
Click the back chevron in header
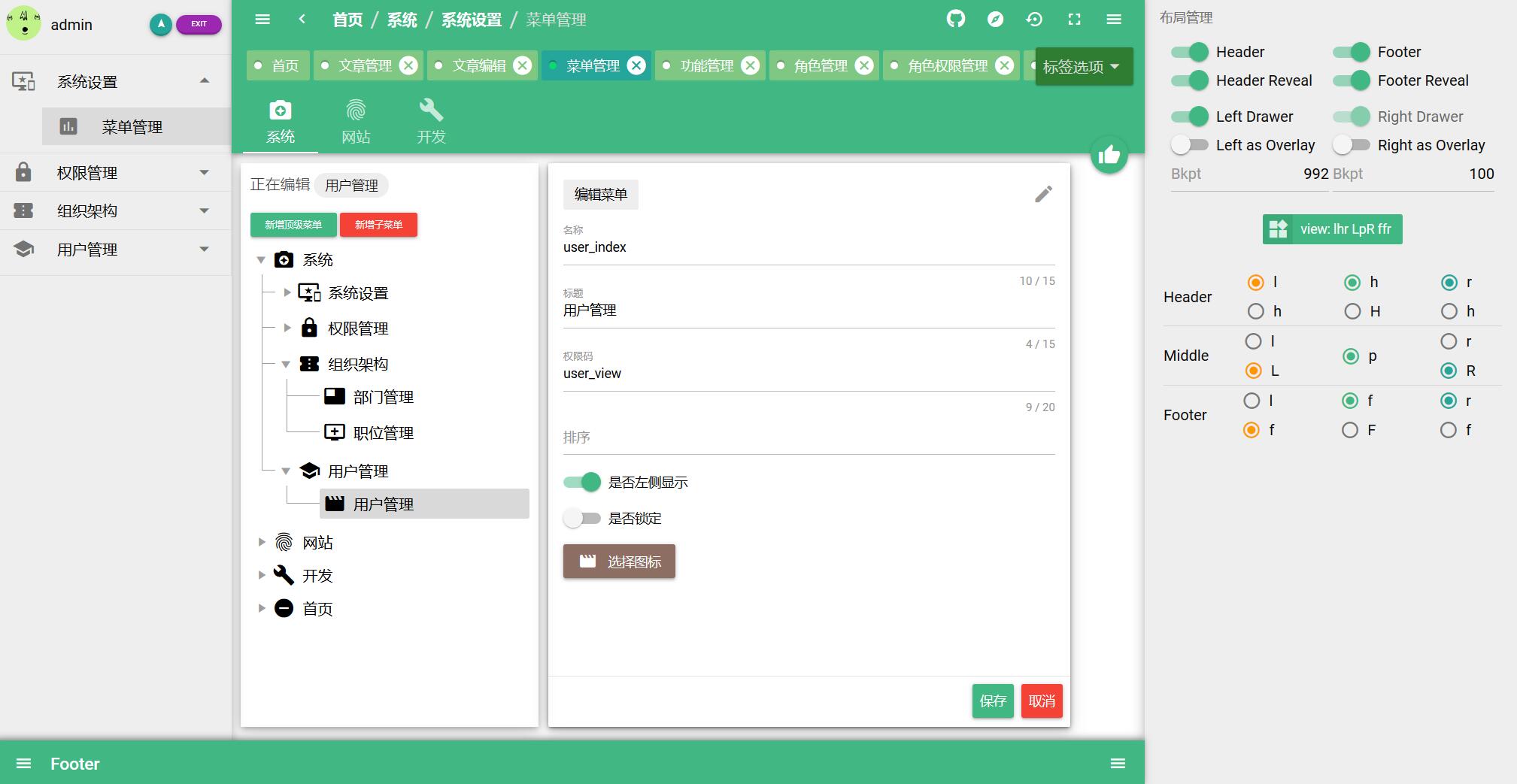302,20
